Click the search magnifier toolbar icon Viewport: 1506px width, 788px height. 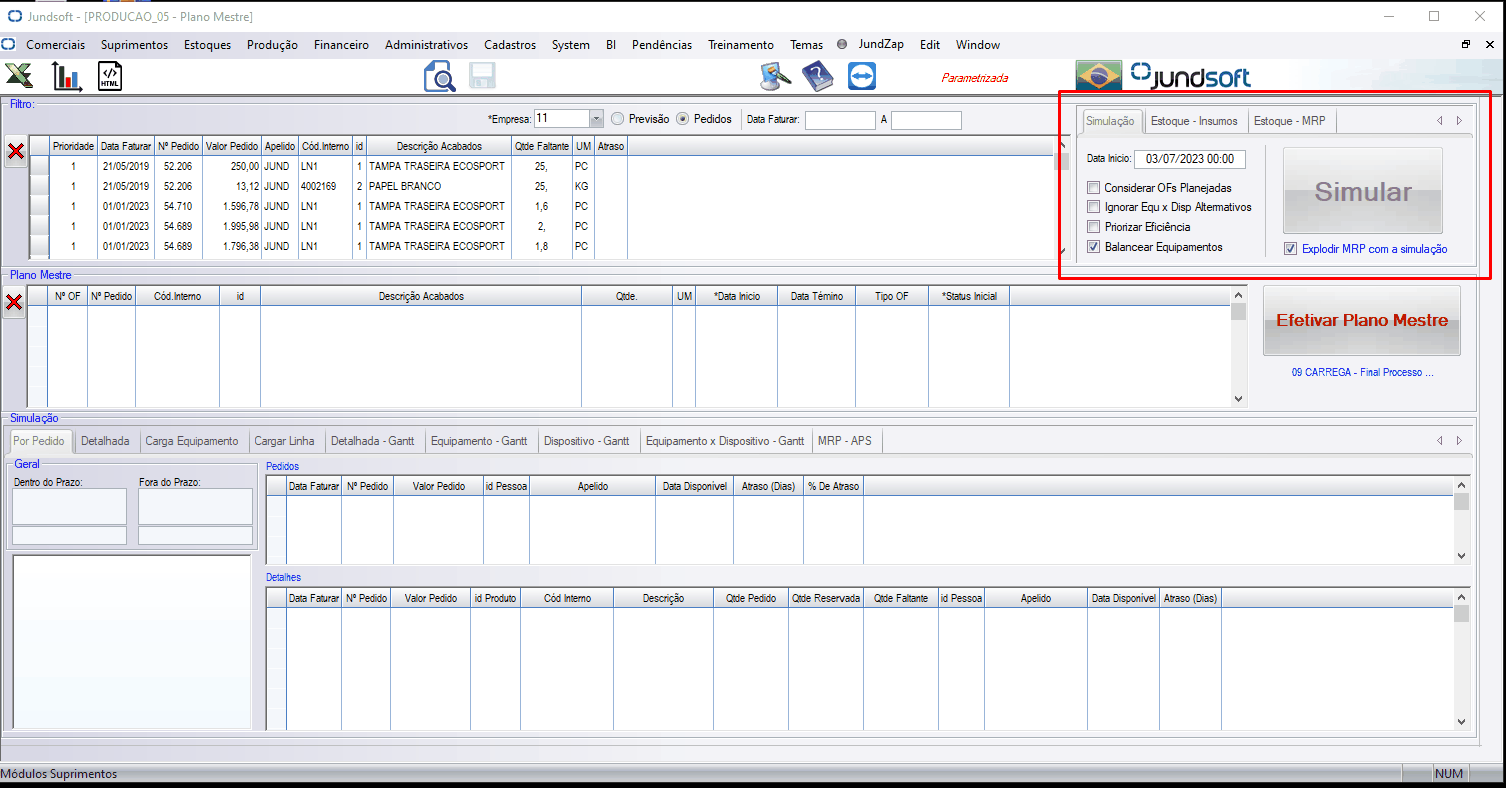(439, 77)
